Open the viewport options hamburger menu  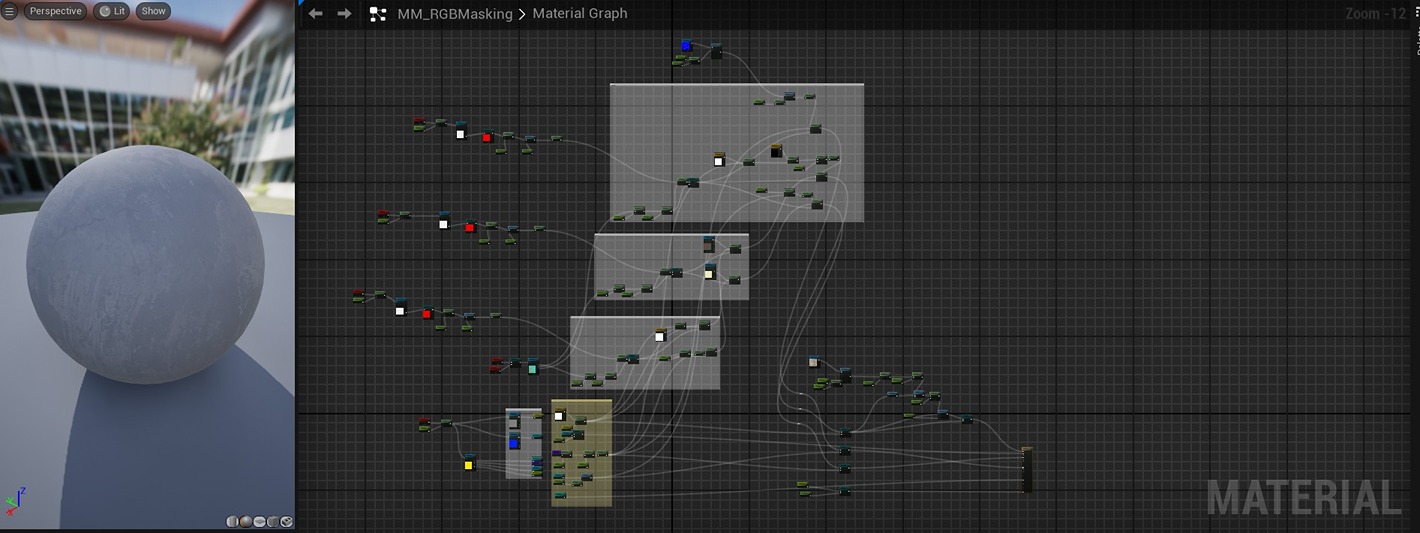(10, 11)
